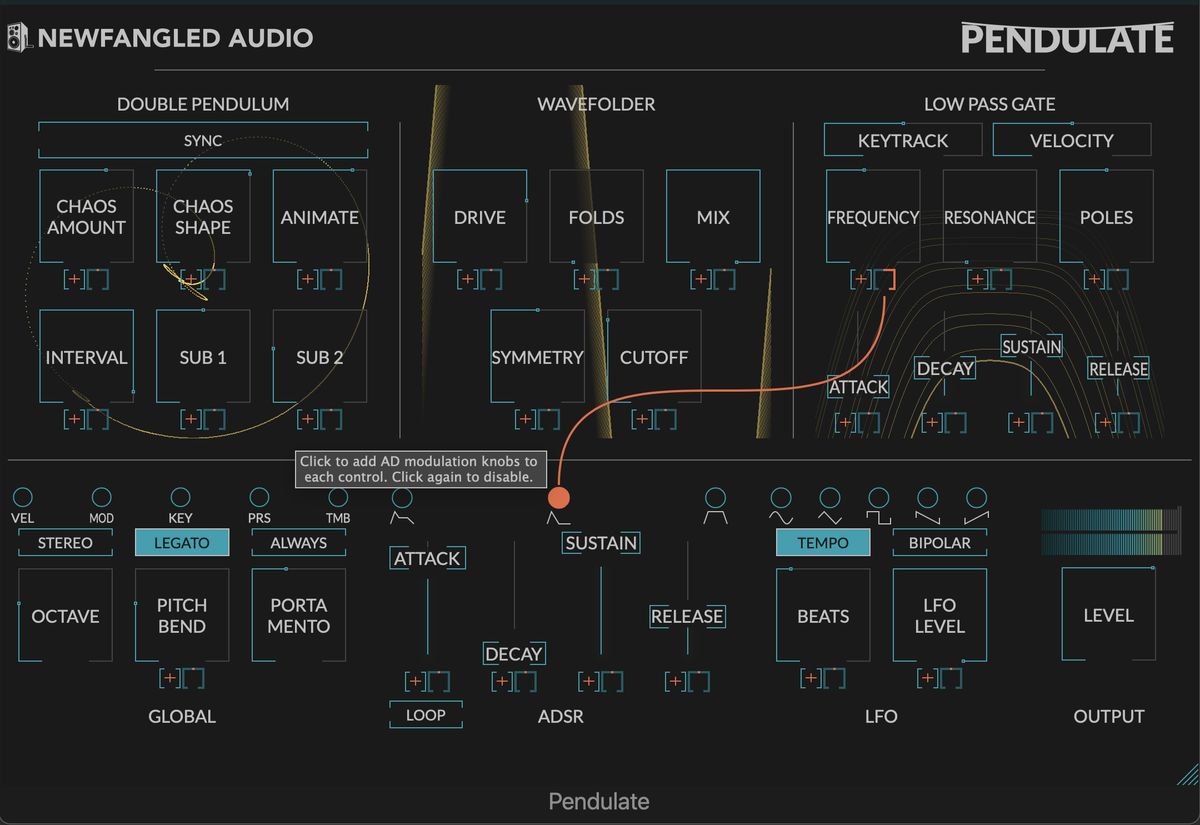Toggle the TEMPO sync button off
The width and height of the screenshot is (1200, 825).
(x=823, y=543)
